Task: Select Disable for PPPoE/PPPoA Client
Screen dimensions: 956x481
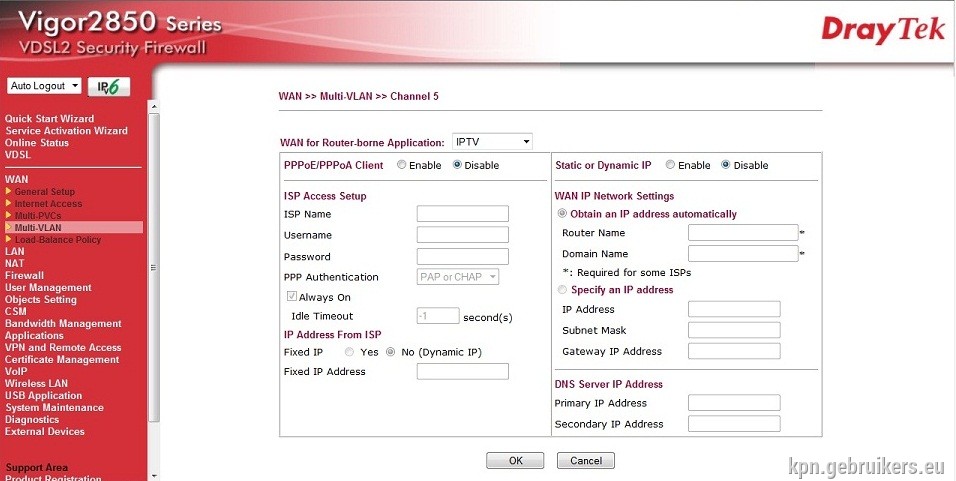Action: pos(457,165)
